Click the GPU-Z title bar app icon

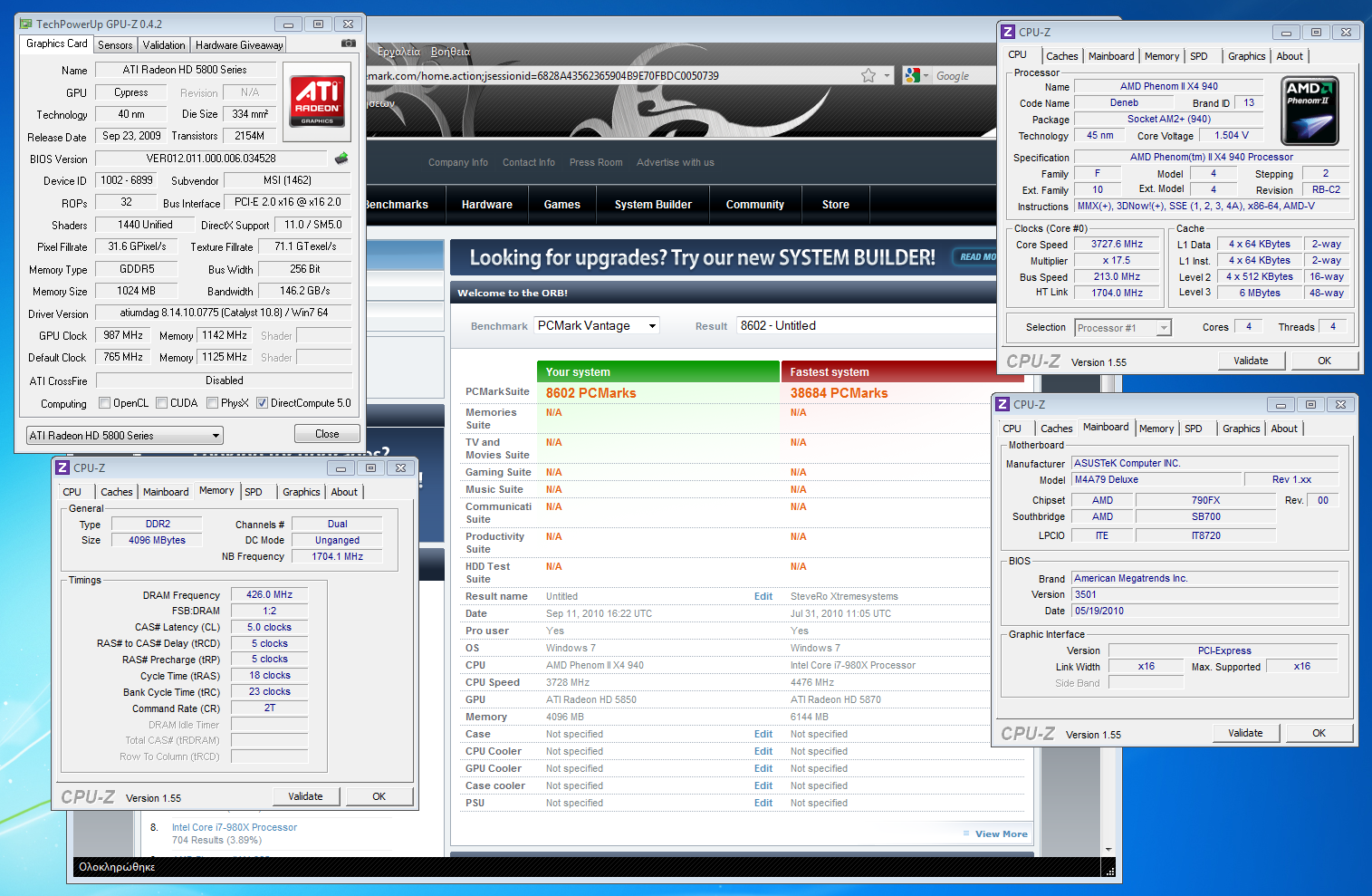tap(26, 24)
